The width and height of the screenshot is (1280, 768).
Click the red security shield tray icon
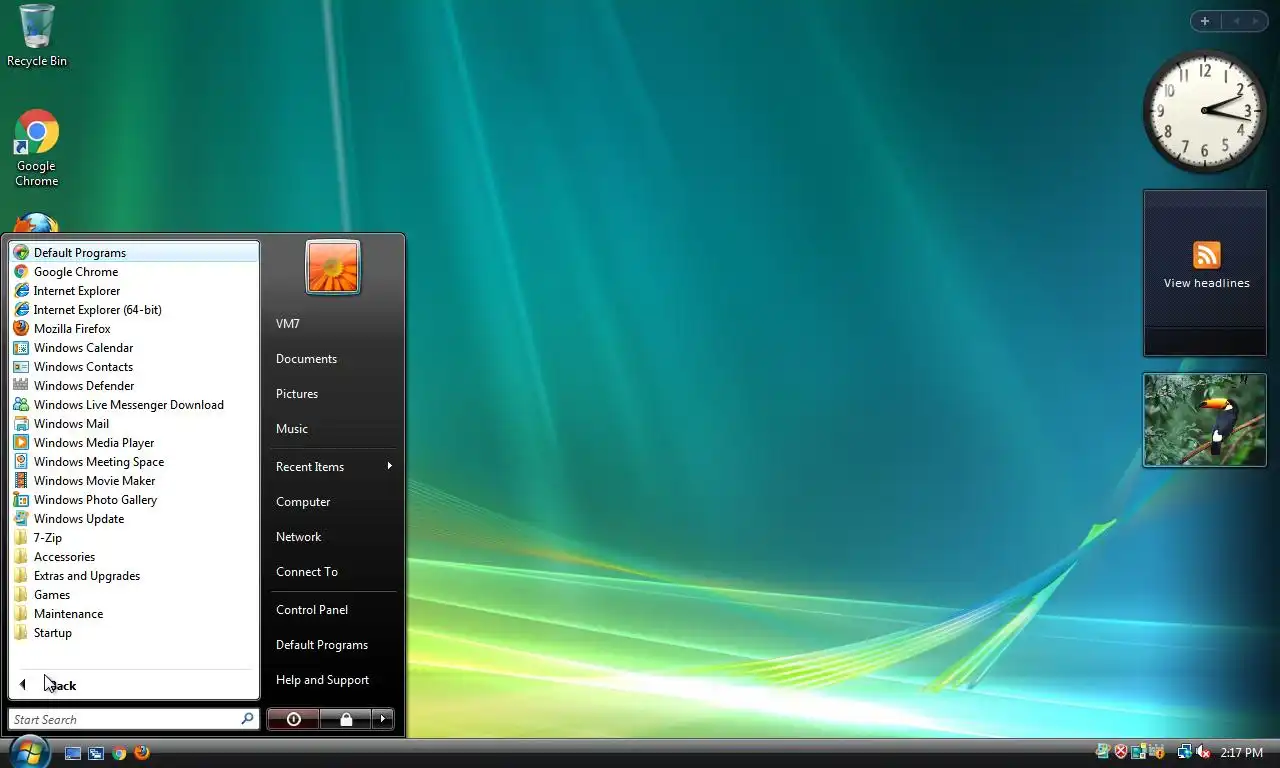tap(1121, 752)
